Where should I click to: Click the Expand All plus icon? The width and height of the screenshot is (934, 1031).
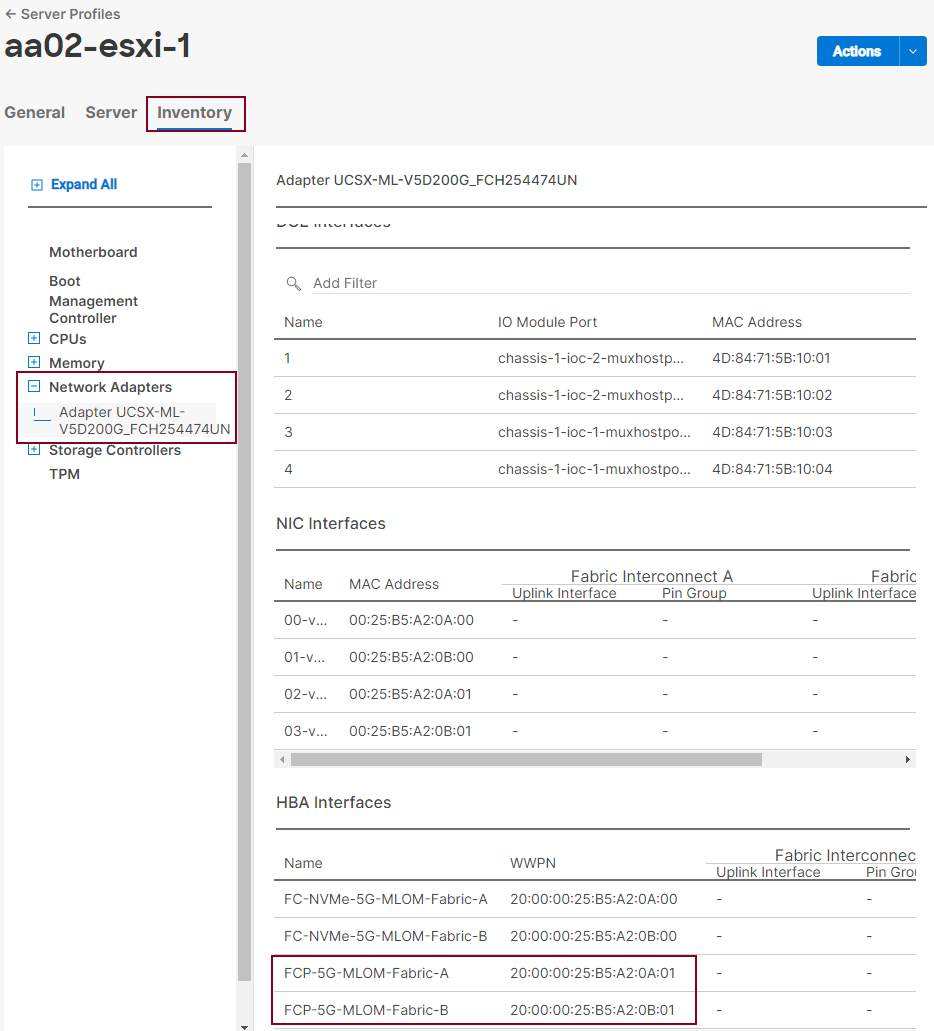(37, 185)
